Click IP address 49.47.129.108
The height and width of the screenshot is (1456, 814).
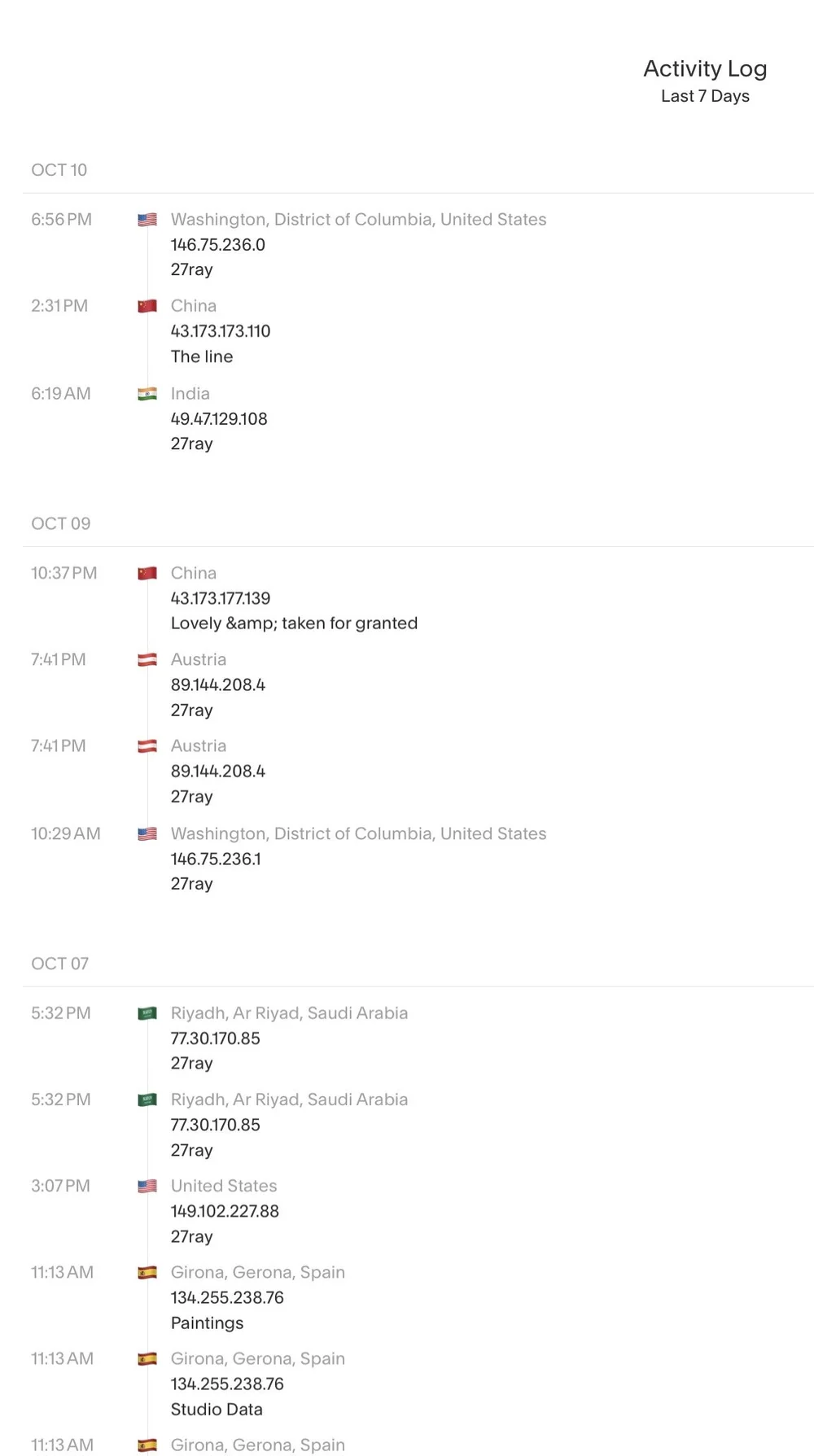point(219,419)
